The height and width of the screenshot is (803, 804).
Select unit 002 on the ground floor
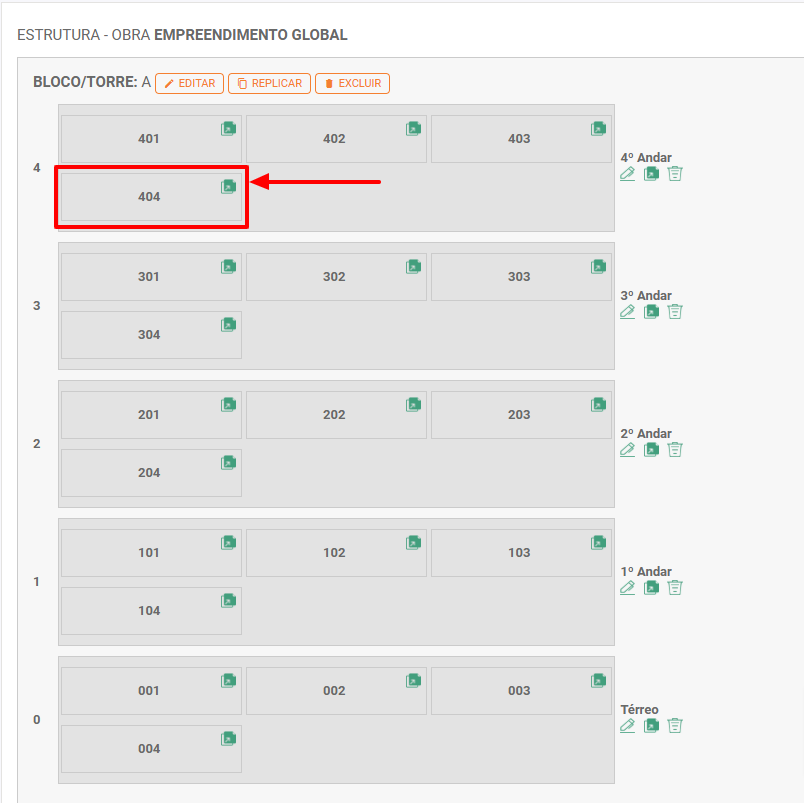pos(334,691)
